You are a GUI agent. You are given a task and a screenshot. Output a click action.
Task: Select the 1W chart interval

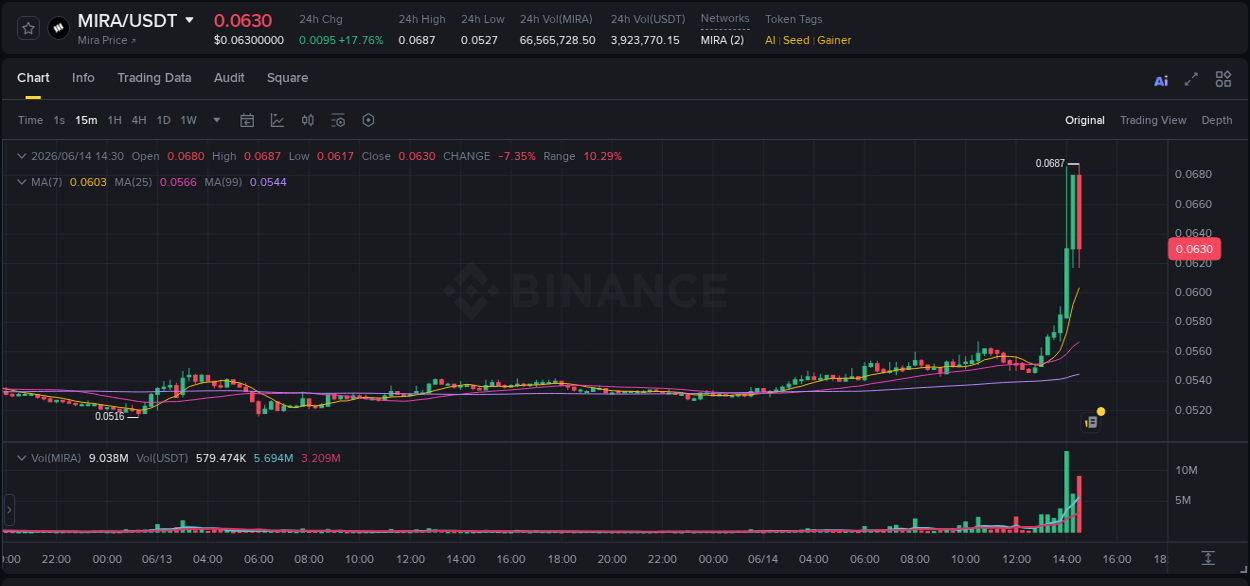click(x=188, y=120)
